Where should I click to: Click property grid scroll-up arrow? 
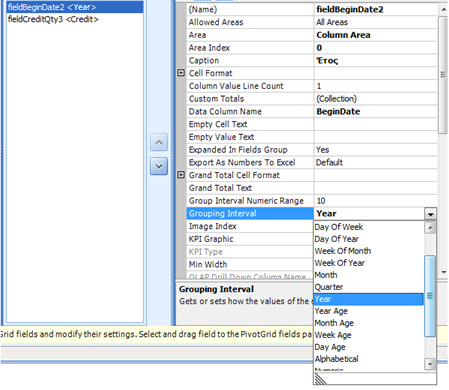tap(443, 9)
